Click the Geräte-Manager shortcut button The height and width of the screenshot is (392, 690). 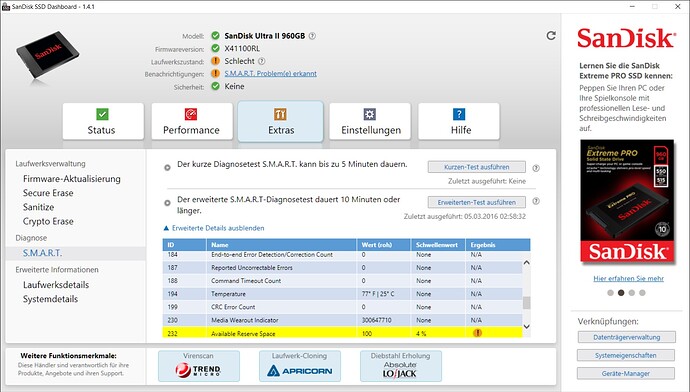[x=626, y=374]
